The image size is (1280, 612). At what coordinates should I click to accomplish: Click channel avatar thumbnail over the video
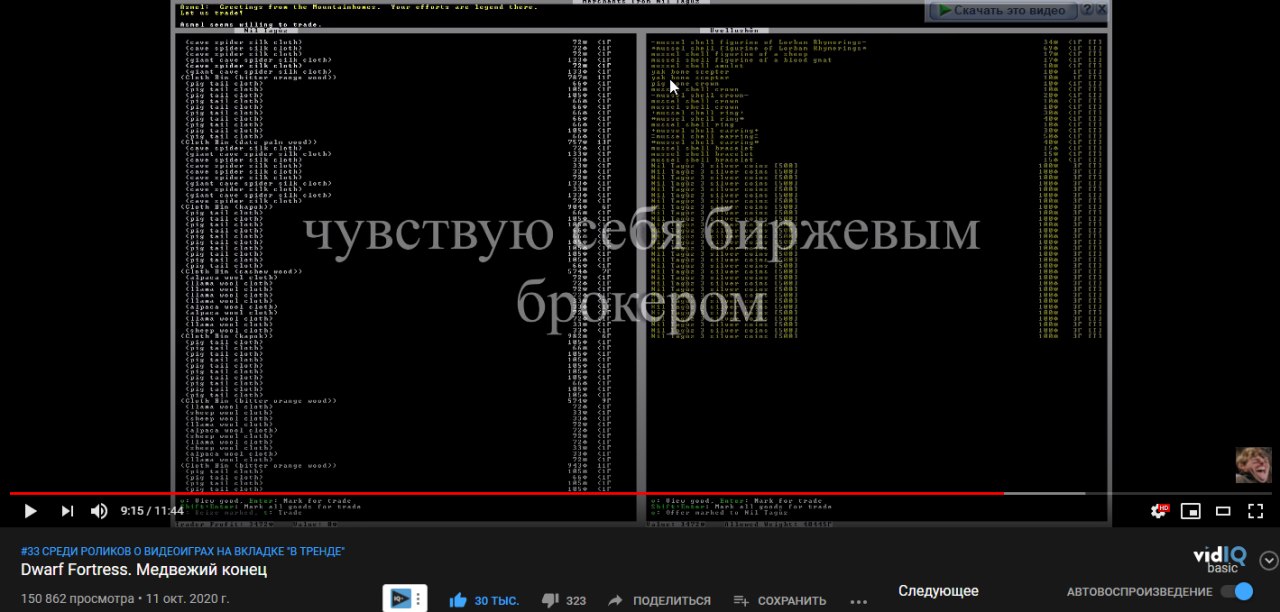1254,465
